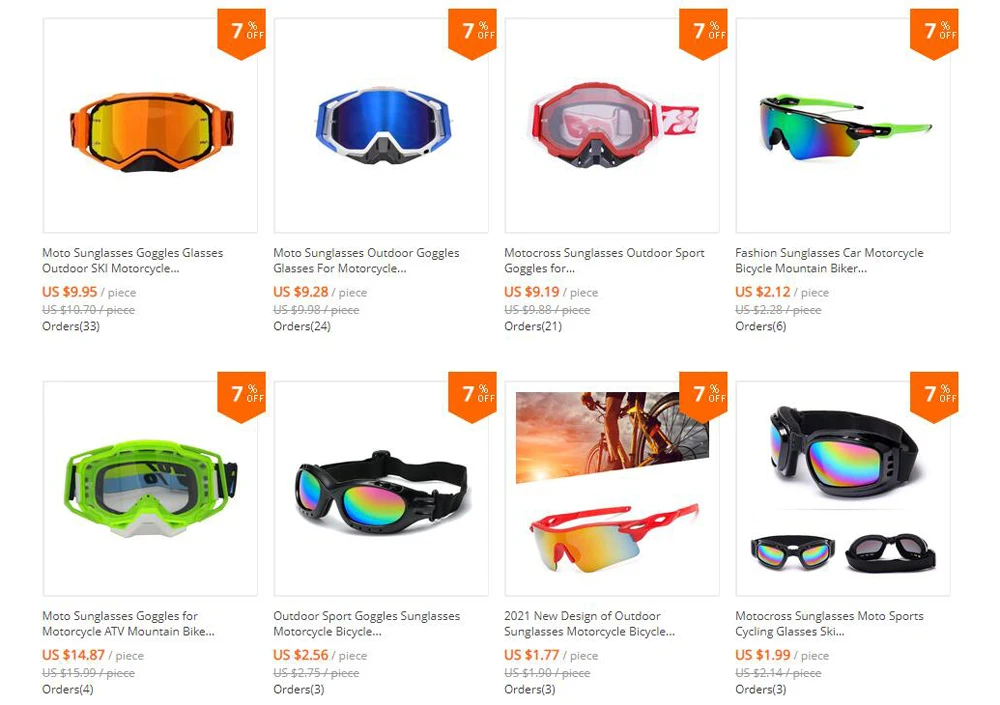
Task: Open 'Moto Sunglasses Goggles for Motorcycle ATV' title
Action: tap(128, 623)
